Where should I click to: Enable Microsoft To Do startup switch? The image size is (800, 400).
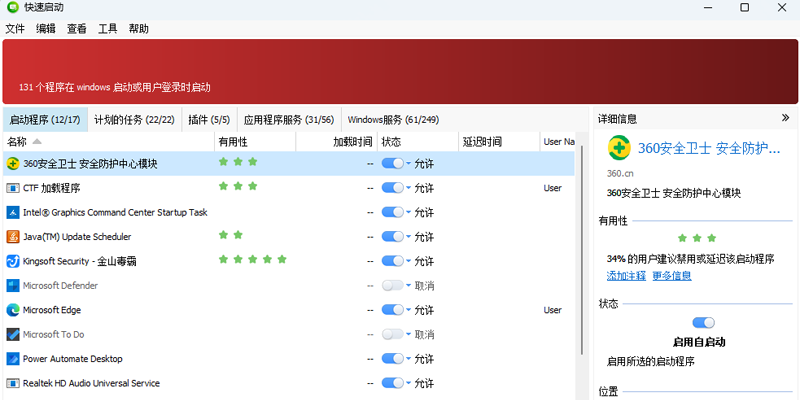(393, 334)
